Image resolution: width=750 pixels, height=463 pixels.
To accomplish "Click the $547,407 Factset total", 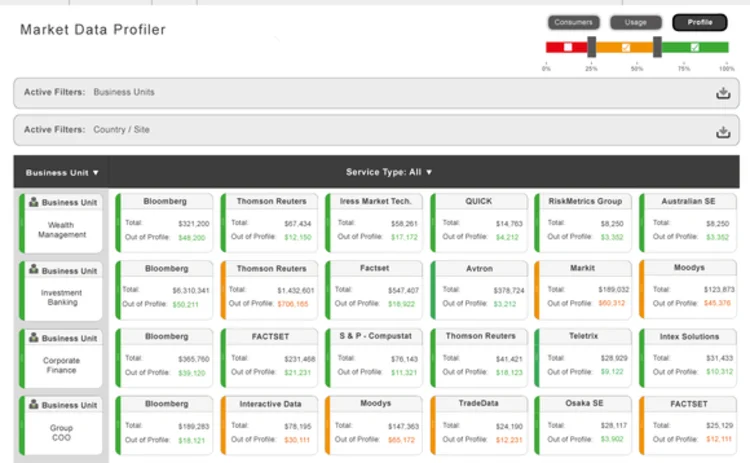I will pyautogui.click(x=403, y=290).
